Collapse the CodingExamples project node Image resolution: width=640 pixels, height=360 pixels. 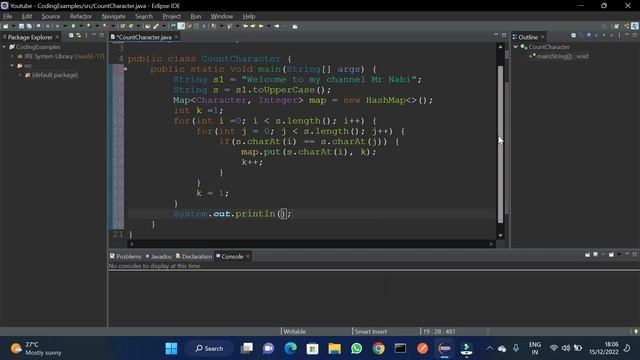[4, 47]
